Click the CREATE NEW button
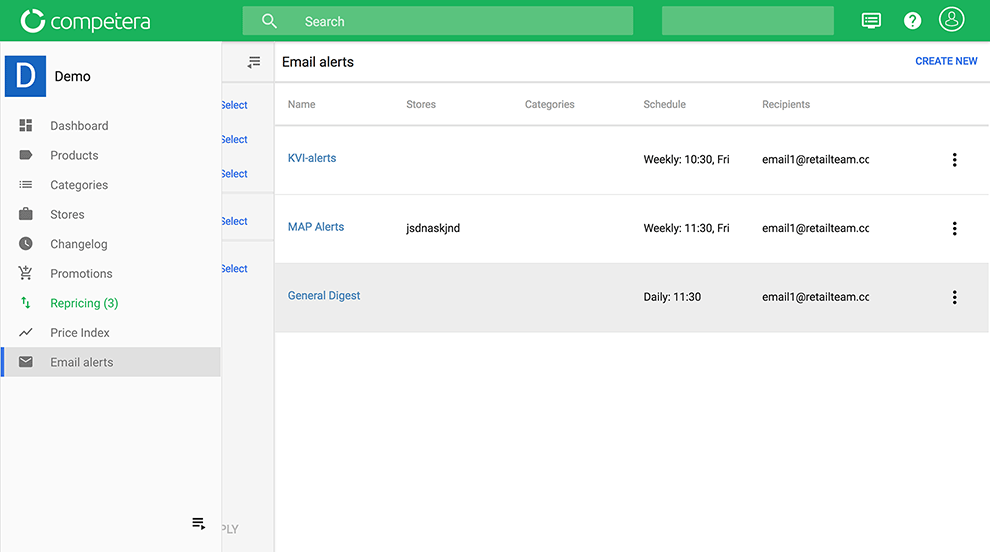The width and height of the screenshot is (990, 552). tap(946, 61)
